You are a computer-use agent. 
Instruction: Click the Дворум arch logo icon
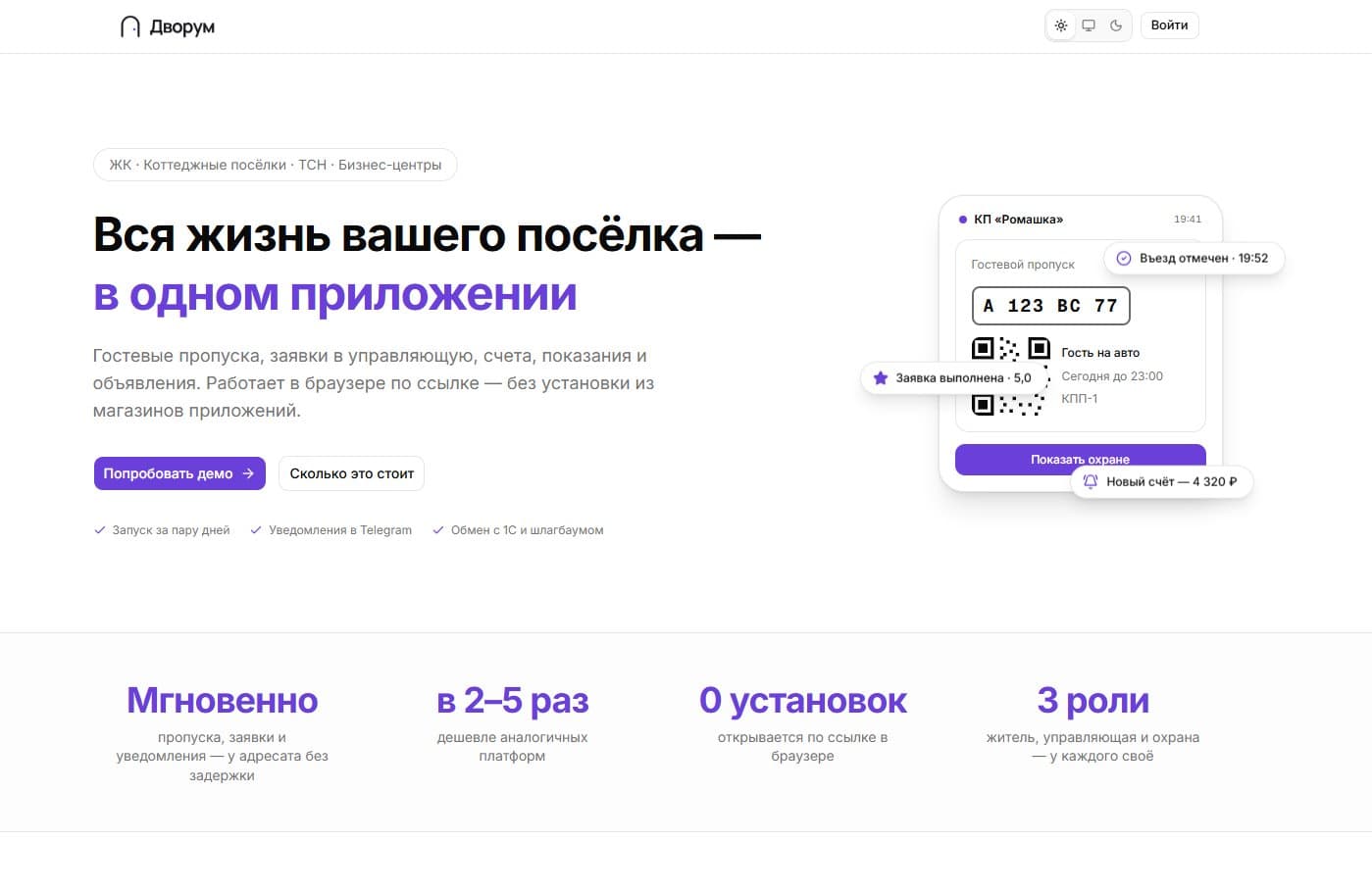[129, 26]
